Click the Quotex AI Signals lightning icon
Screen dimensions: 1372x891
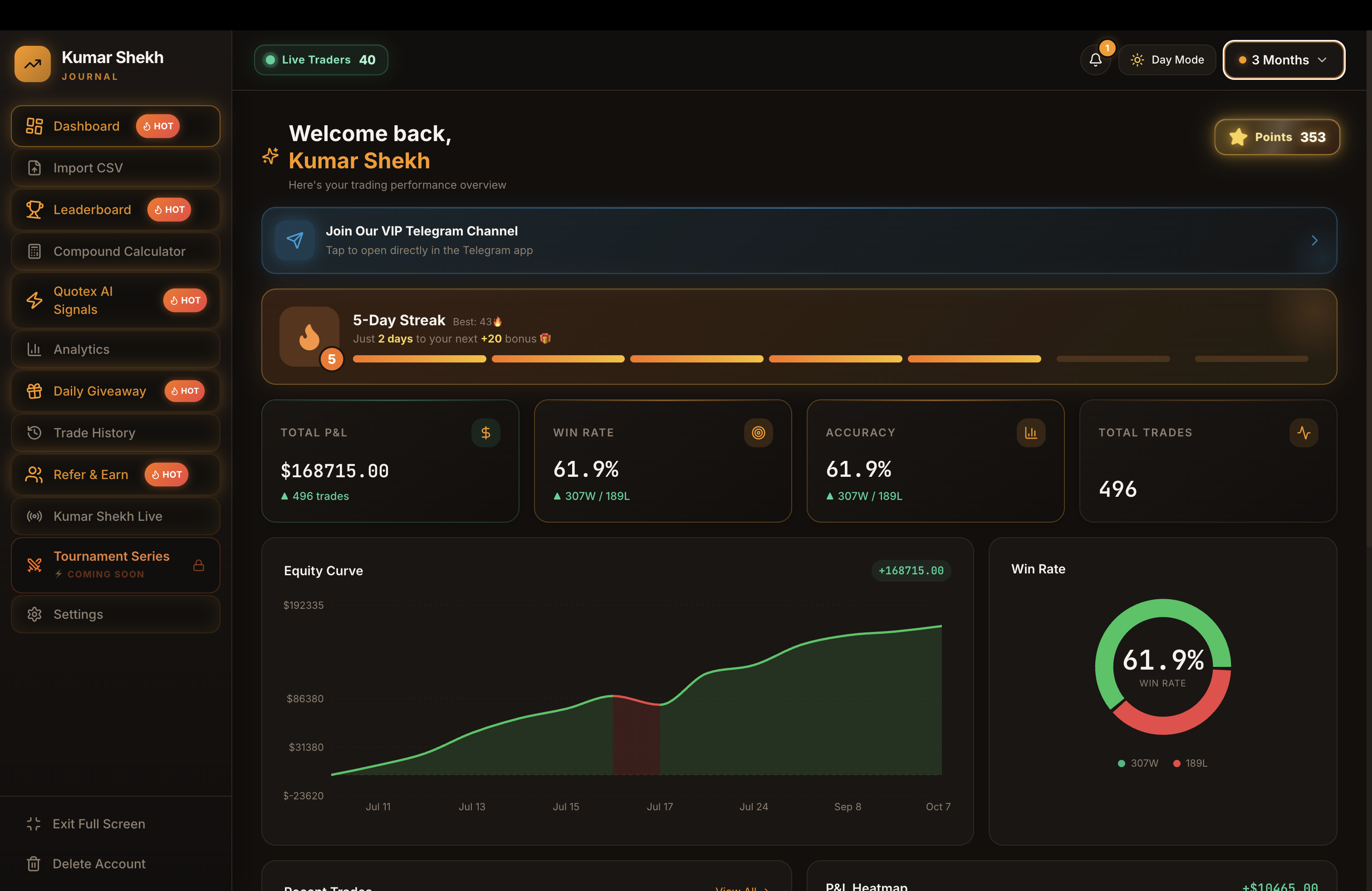[x=34, y=300]
